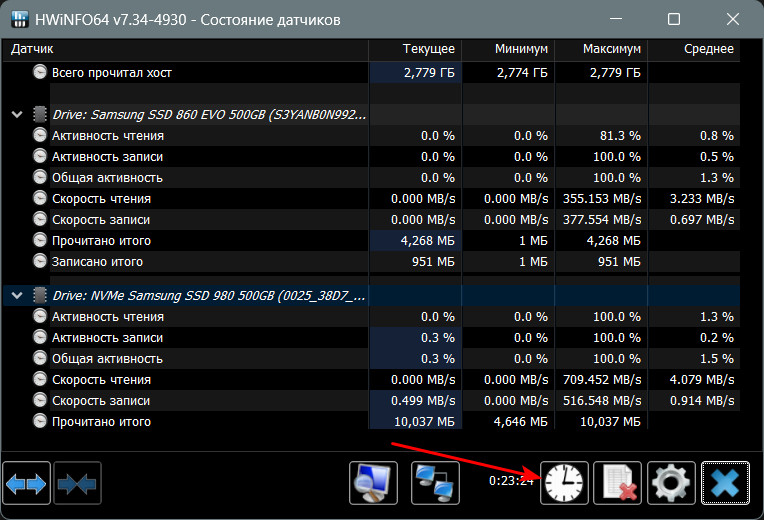Open the system summary monitor icon
764x520 pixels.
click(x=373, y=483)
